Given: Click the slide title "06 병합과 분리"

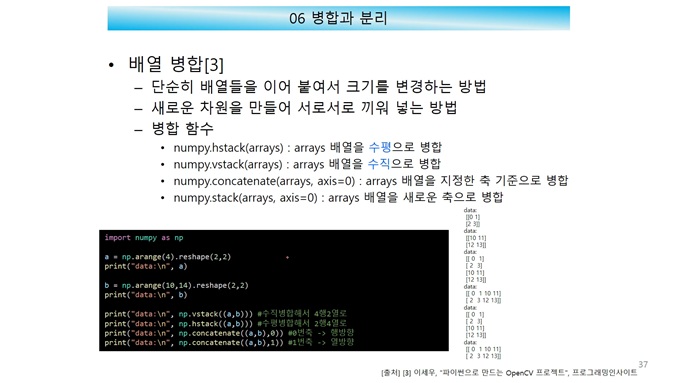Looking at the screenshot, I should point(338,18).
